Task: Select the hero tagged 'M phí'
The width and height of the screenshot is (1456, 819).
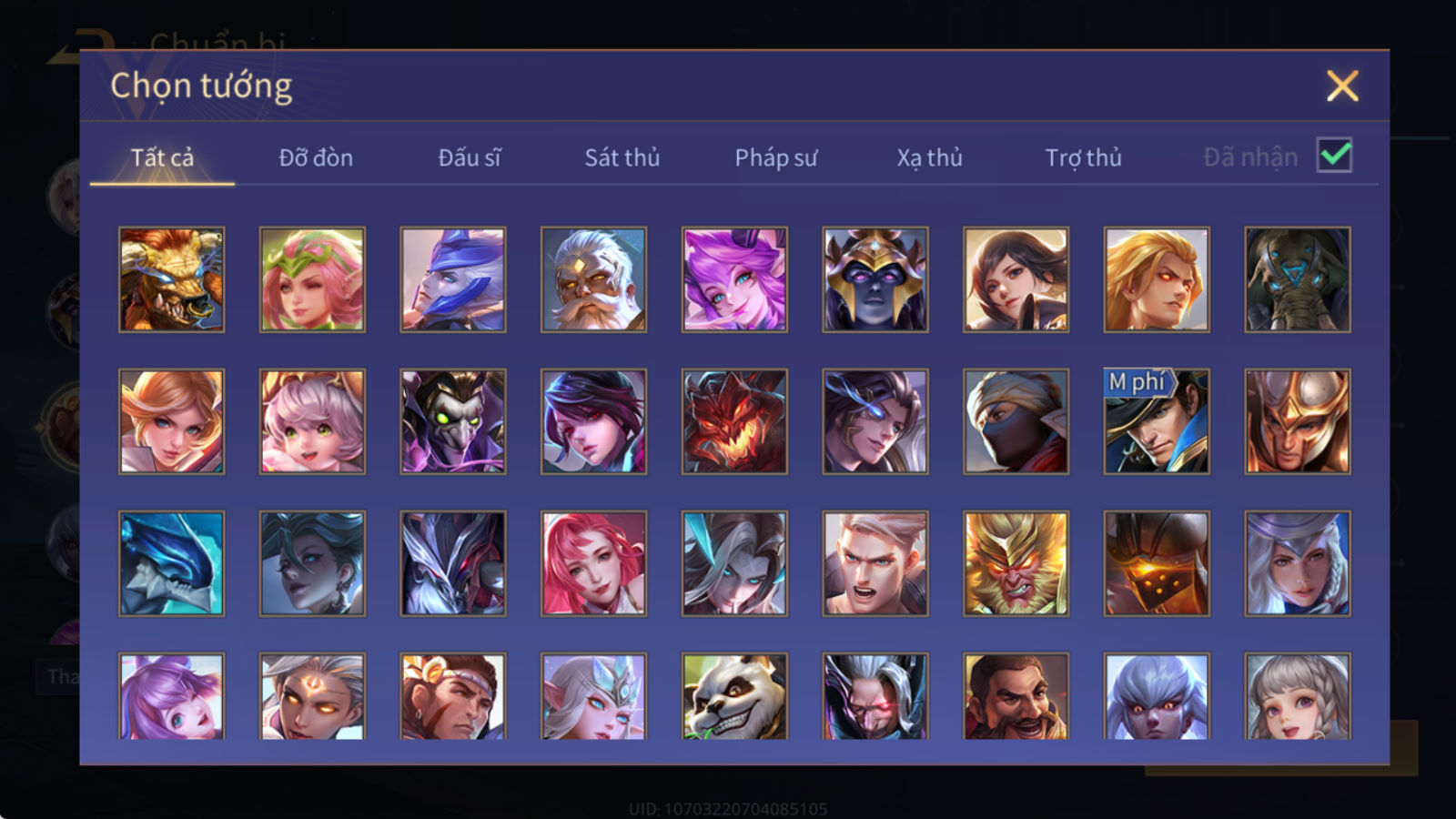Action: point(1157,421)
